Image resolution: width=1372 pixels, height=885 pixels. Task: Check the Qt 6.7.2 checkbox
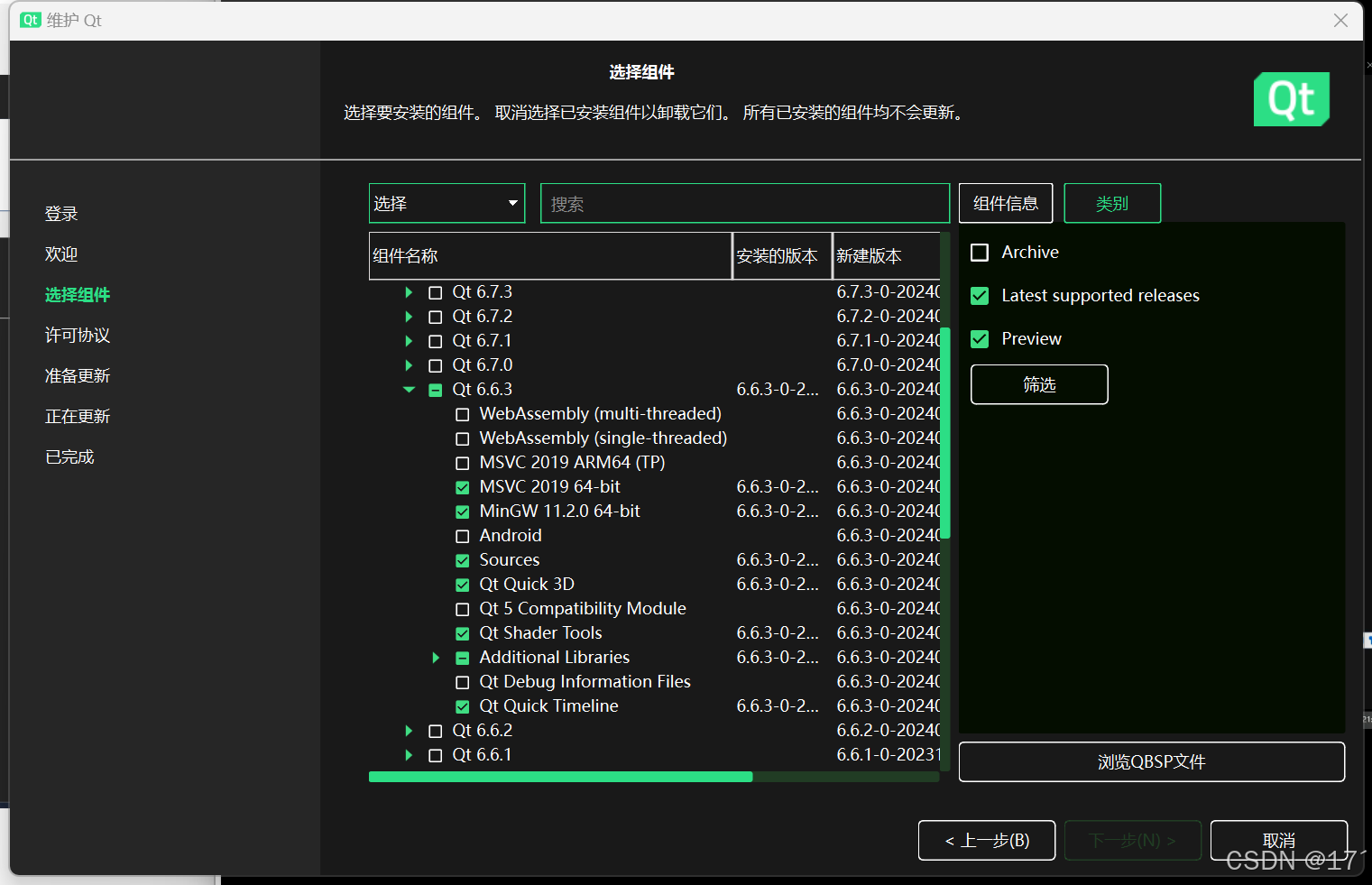click(436, 317)
